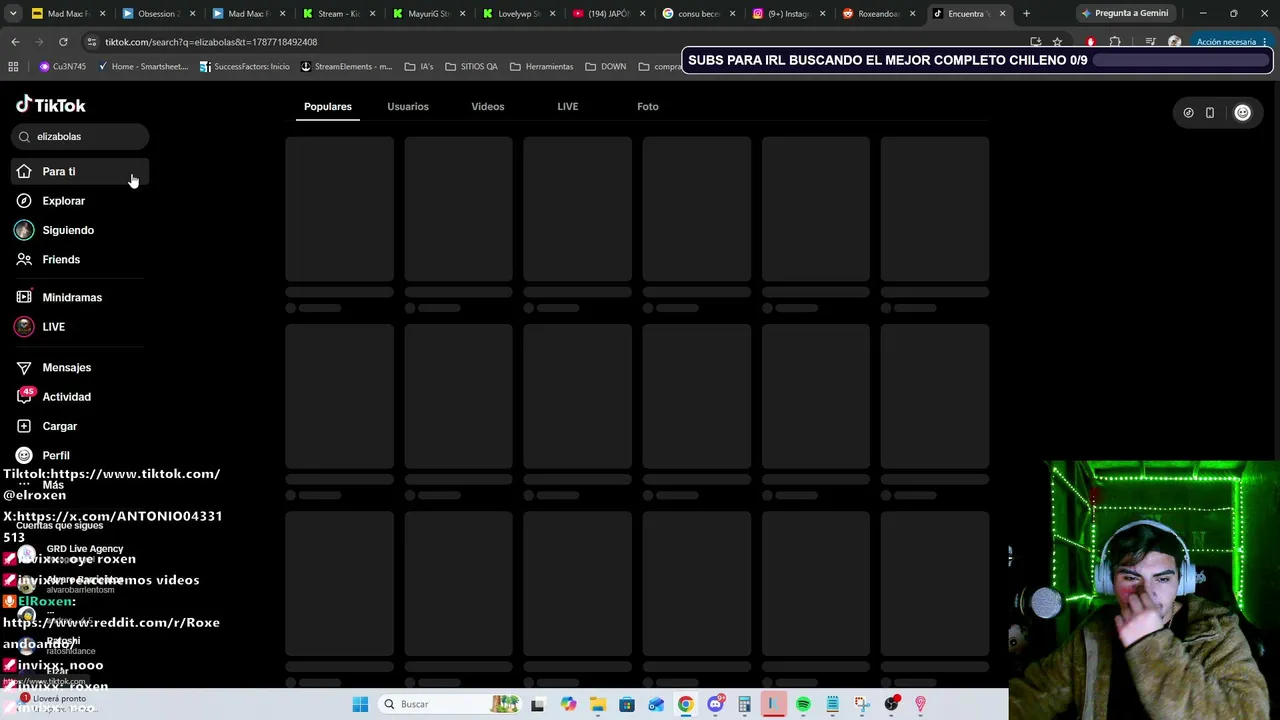Open the Windows Start menu
The image size is (1280, 720).
[x=360, y=704]
